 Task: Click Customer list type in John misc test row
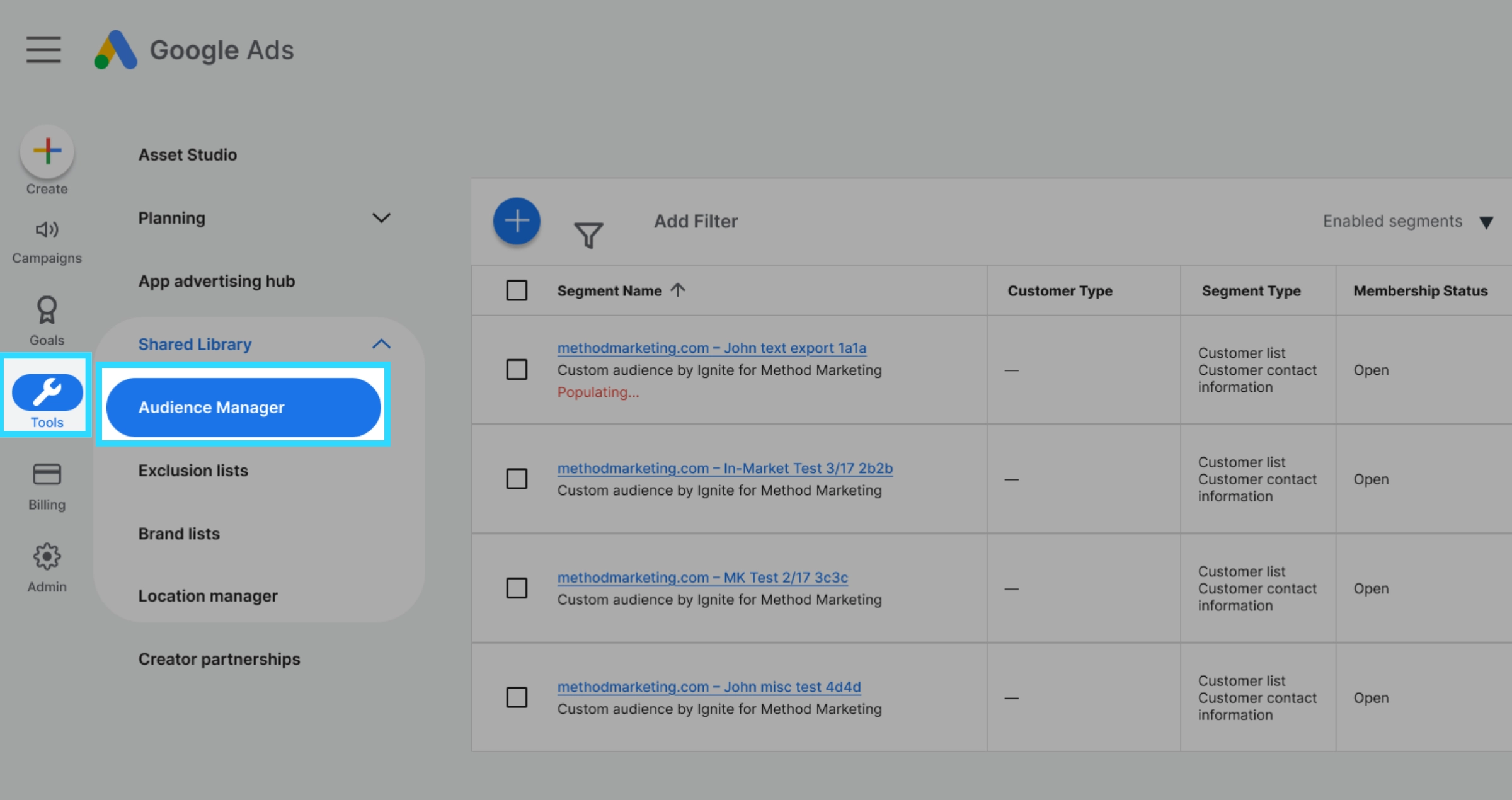[x=1241, y=680]
